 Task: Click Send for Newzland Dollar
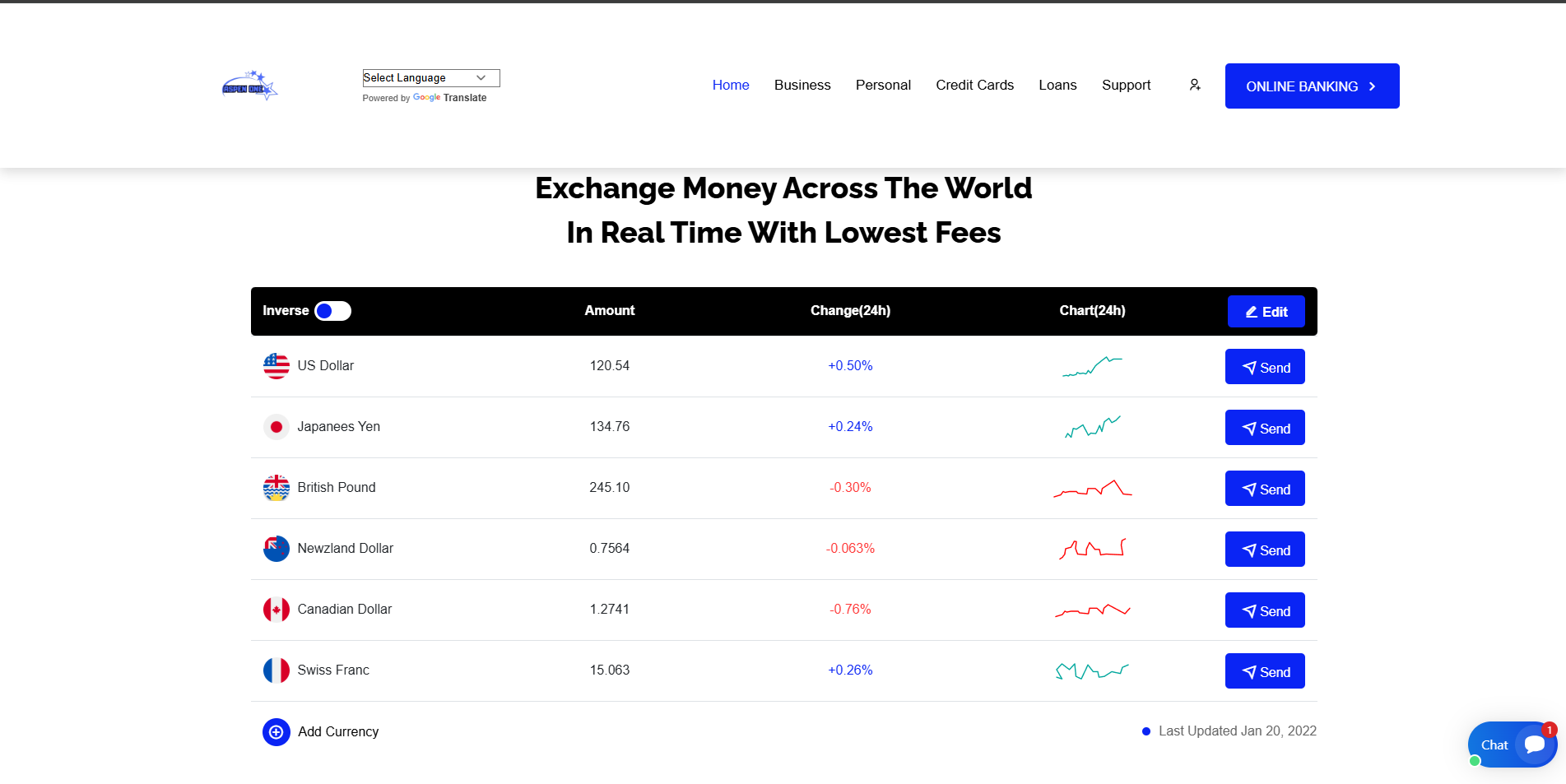tap(1265, 550)
